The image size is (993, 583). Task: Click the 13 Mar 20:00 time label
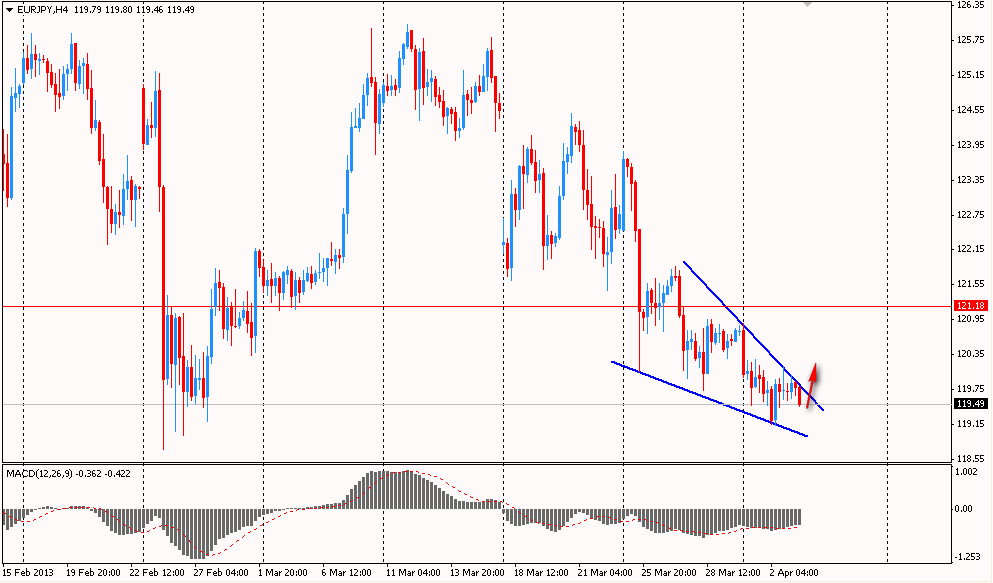pos(478,573)
